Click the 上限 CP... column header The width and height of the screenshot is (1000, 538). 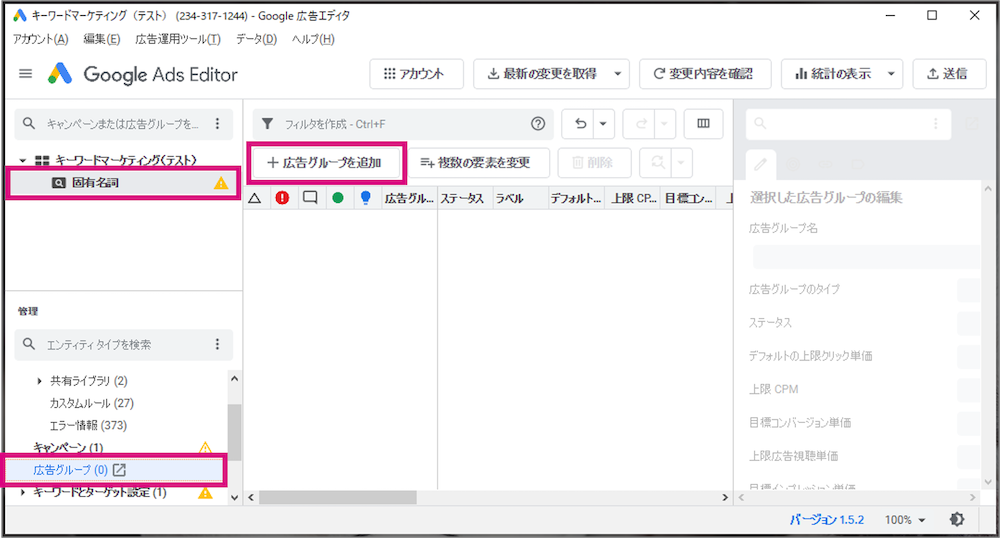(x=634, y=198)
